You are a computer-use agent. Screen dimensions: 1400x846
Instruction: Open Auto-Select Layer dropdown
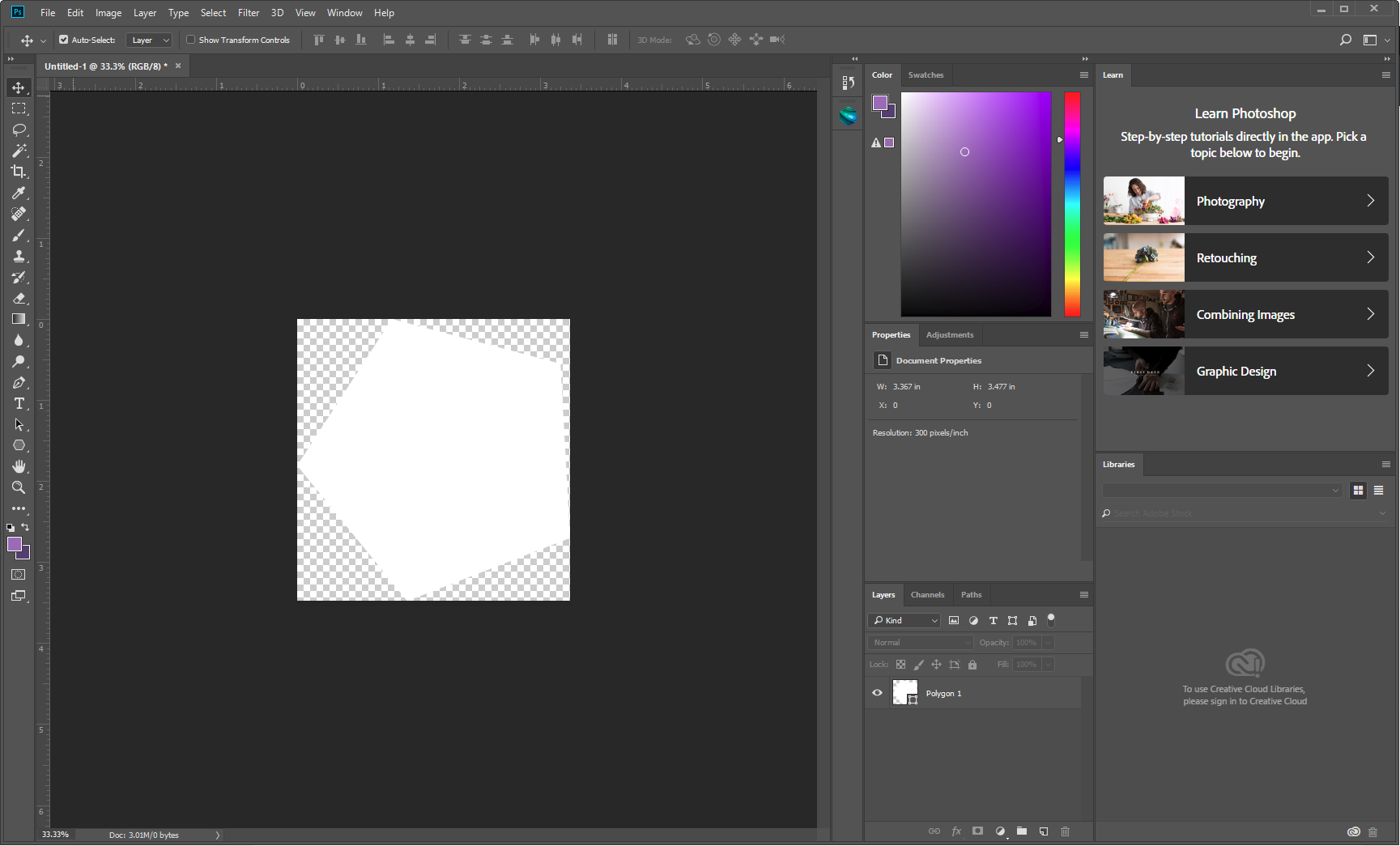150,40
